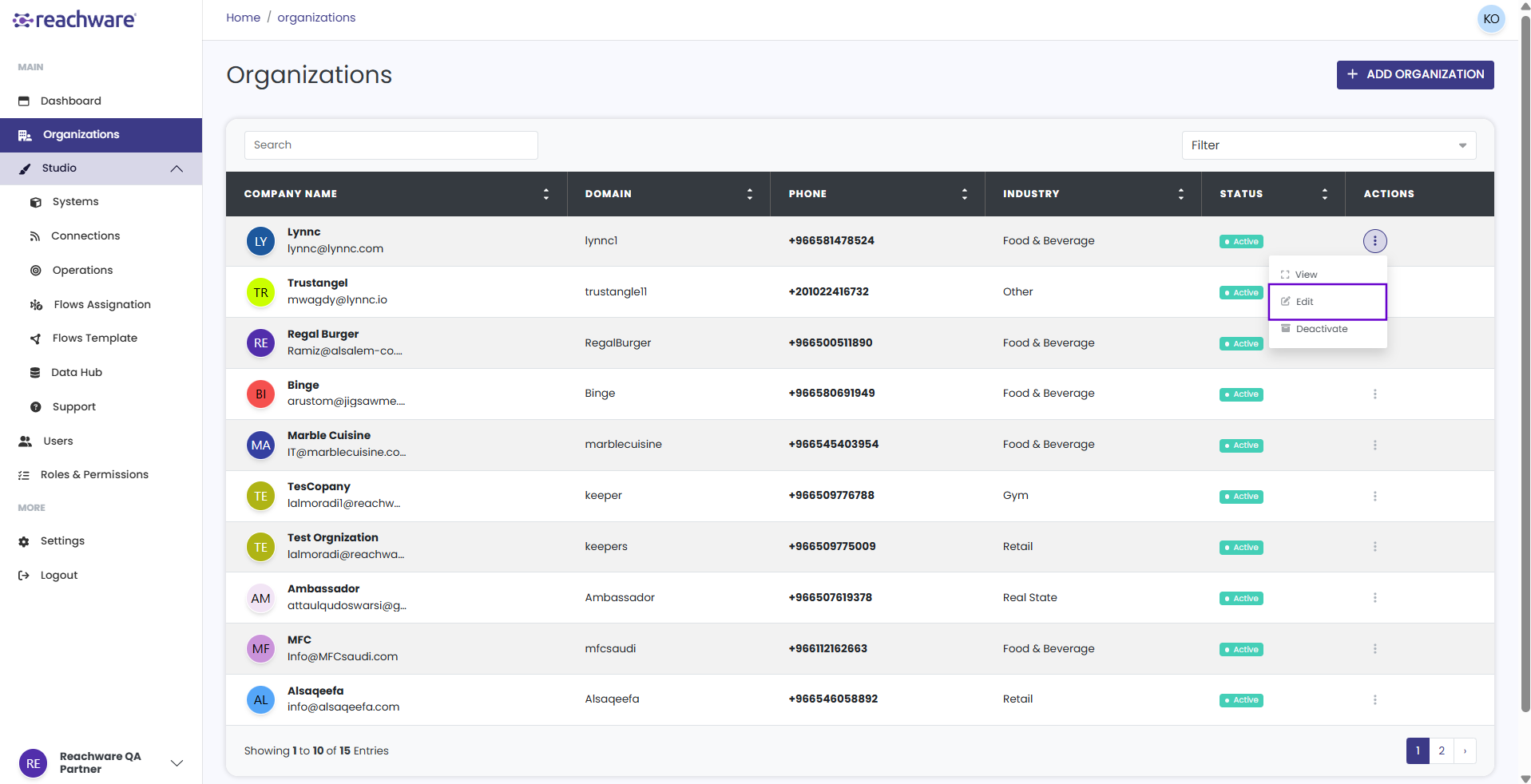
Task: Select Organizations in the sidebar
Action: 101,135
